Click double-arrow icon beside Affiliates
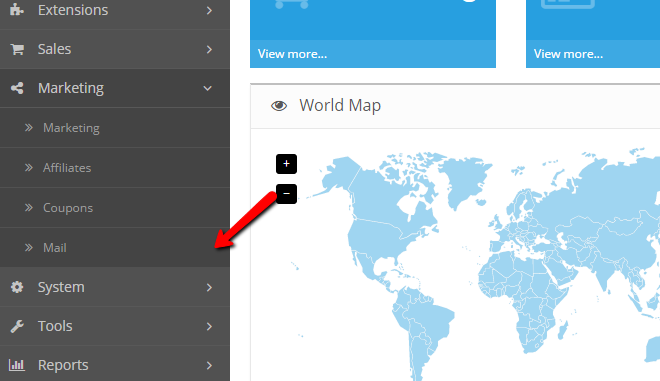Viewport: 660px width, 381px height. point(29,168)
